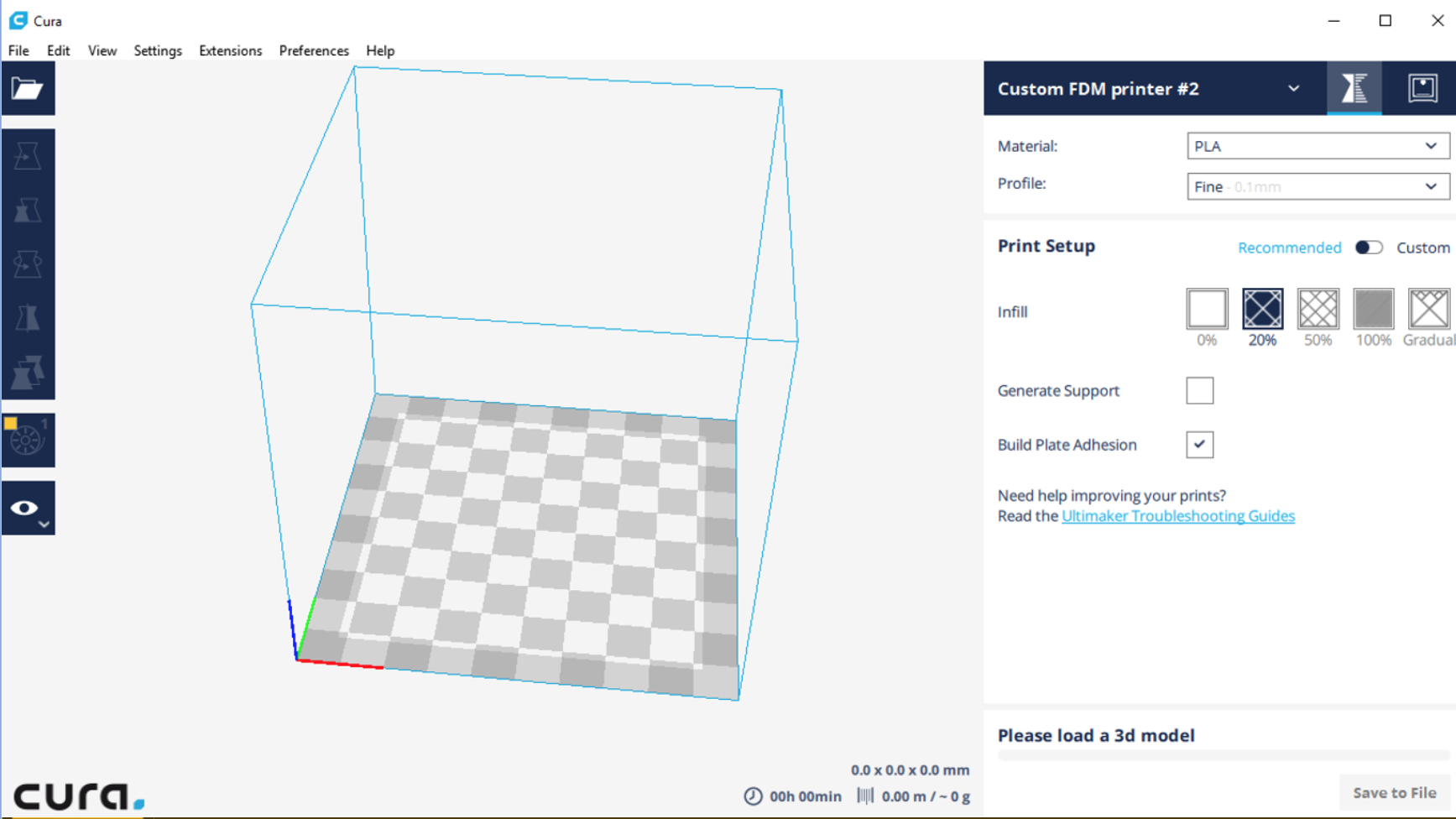The image size is (1456, 819).
Task: Click the Profile label
Action: [1022, 183]
